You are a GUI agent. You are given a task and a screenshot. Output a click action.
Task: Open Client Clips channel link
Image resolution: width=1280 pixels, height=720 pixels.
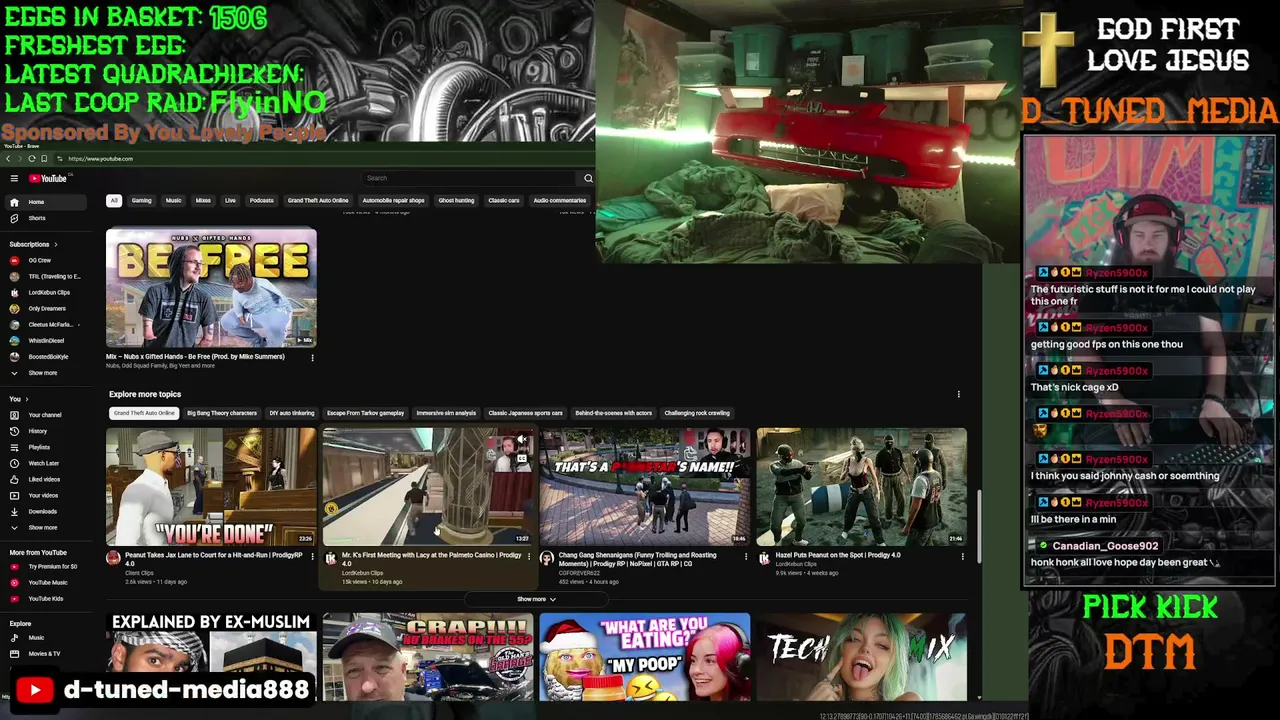coord(139,573)
